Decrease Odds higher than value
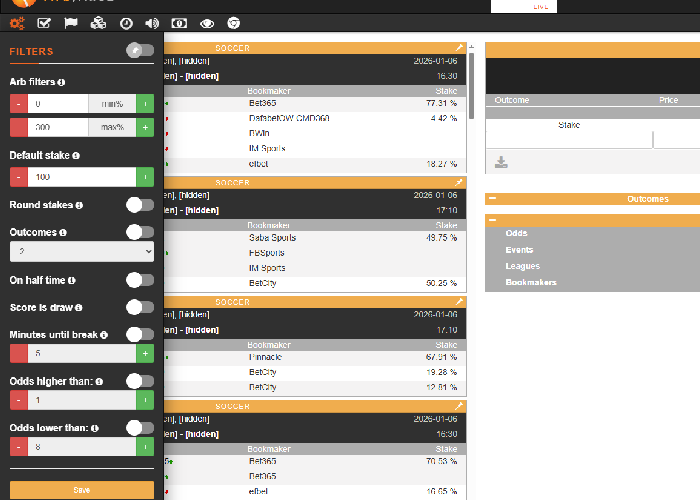700x500 pixels. [19, 400]
